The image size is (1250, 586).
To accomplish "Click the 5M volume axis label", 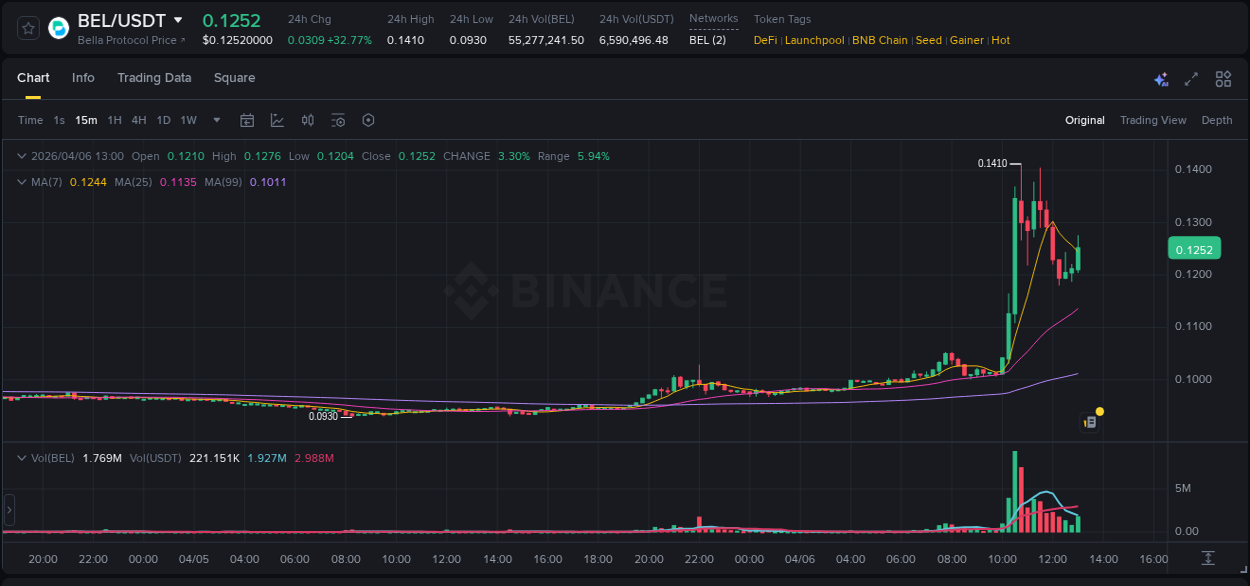I will [x=1183, y=488].
